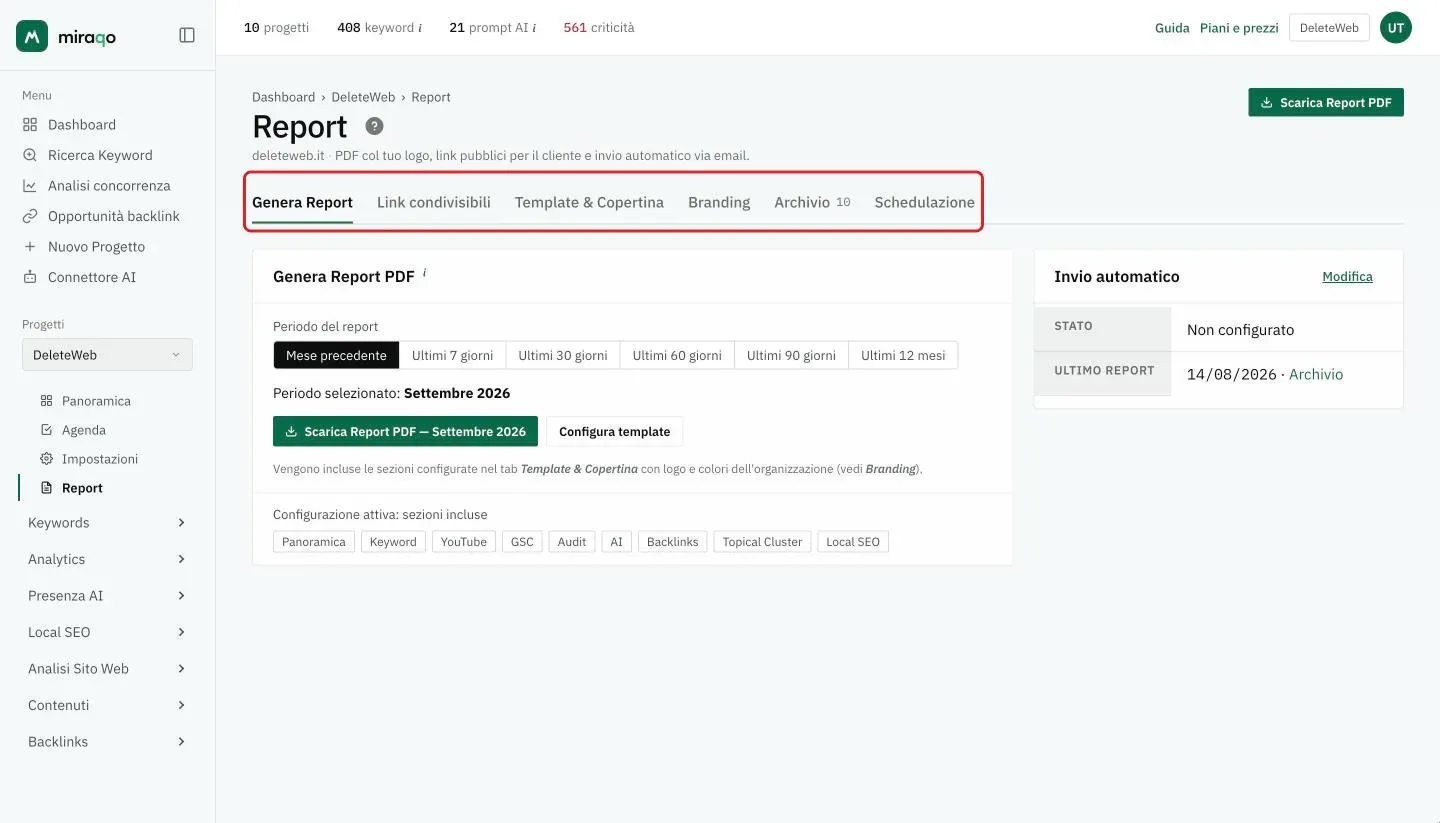Image resolution: width=1440 pixels, height=823 pixels.
Task: Expand the Keywords sidebar section
Action: (x=107, y=523)
